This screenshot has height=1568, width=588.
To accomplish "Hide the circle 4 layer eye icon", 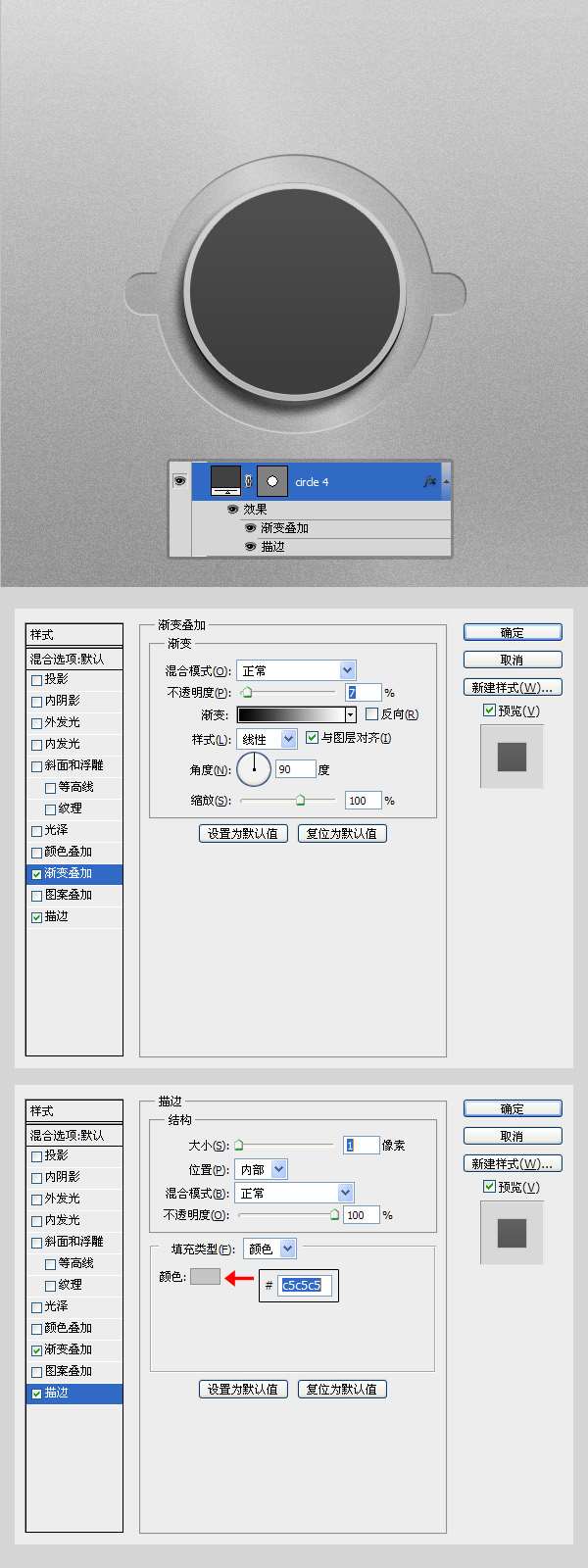I will click(x=179, y=481).
